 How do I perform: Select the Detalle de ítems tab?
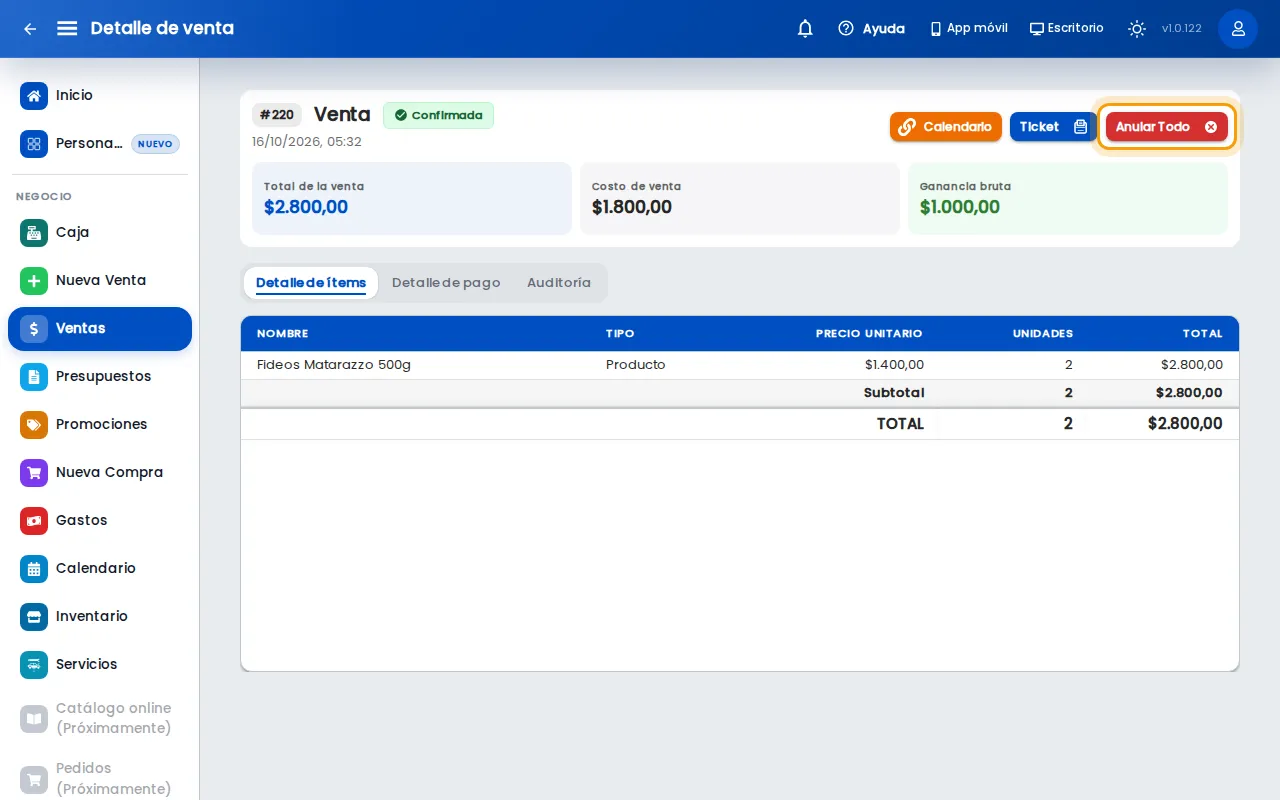(311, 283)
